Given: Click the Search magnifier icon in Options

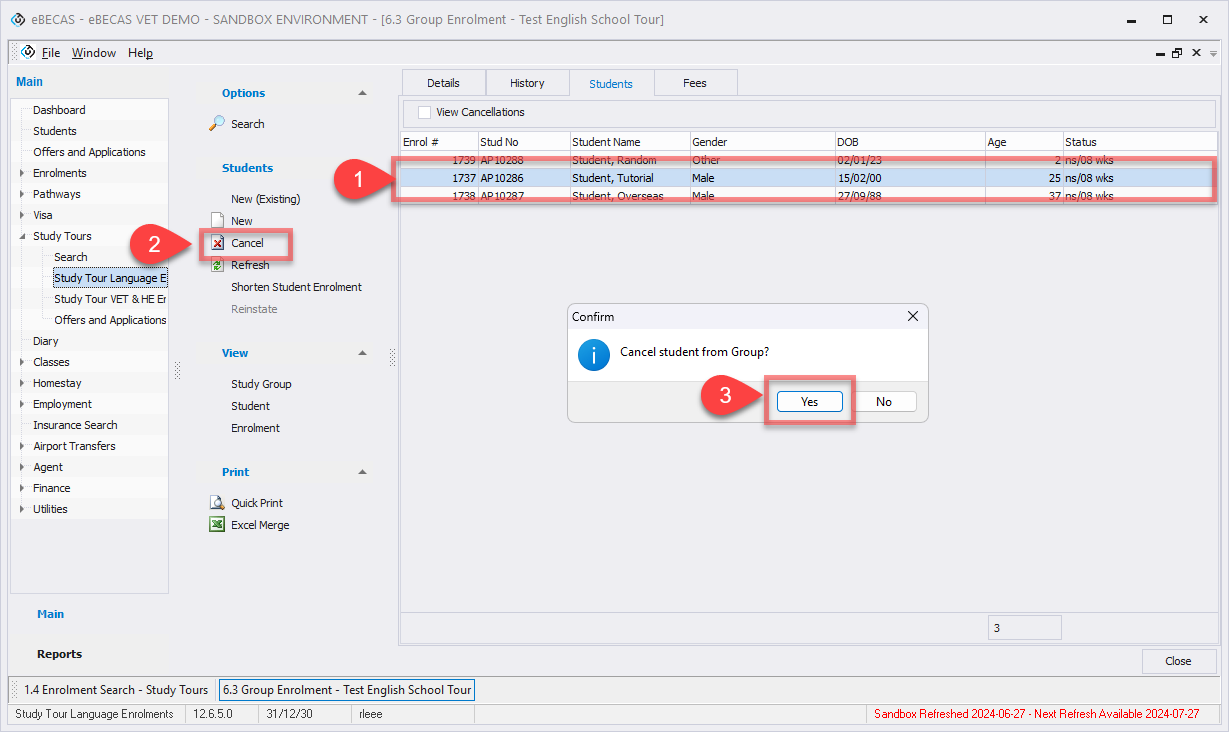Looking at the screenshot, I should coord(217,124).
